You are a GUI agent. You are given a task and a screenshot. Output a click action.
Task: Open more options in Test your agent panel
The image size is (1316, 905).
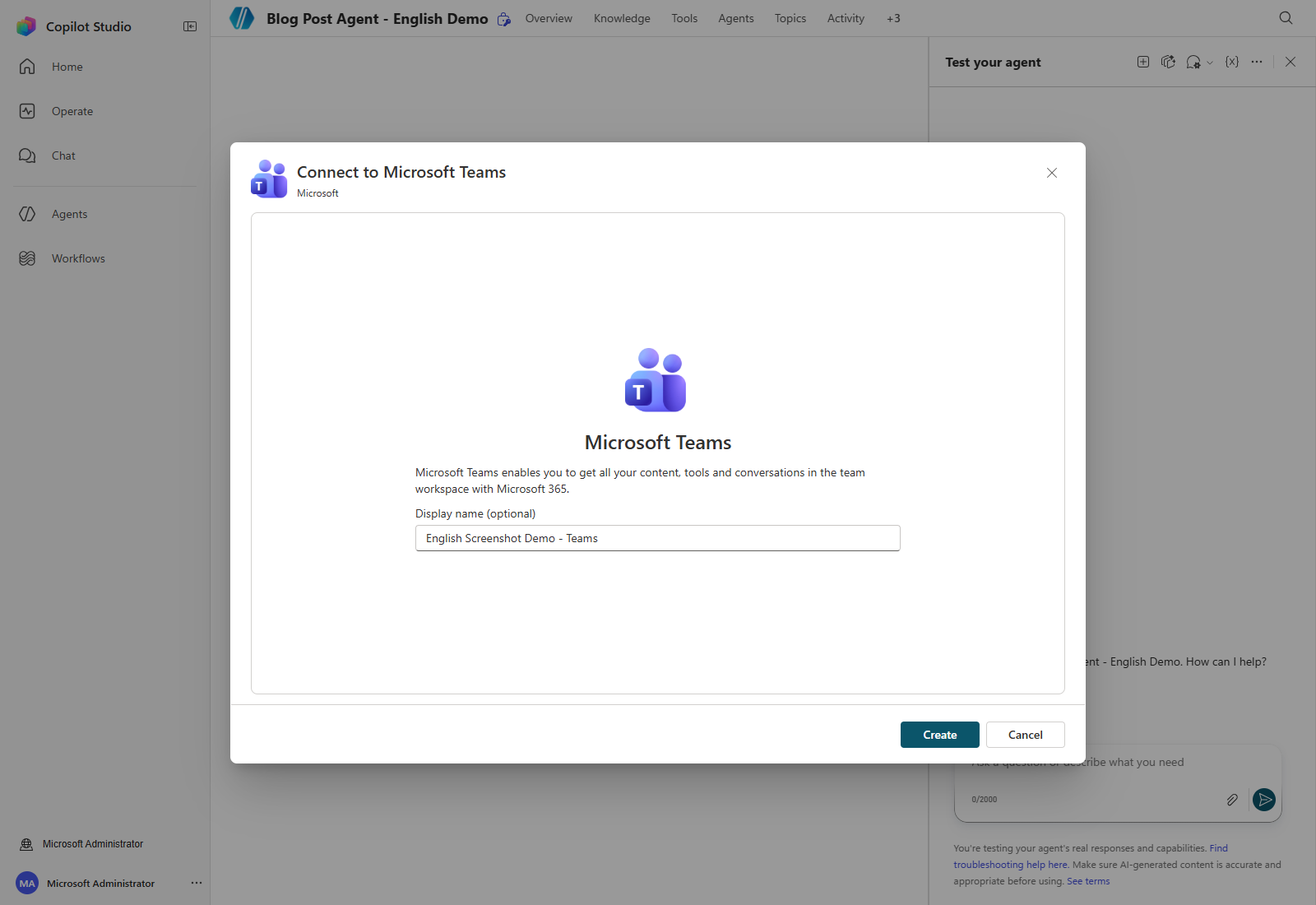(1257, 62)
